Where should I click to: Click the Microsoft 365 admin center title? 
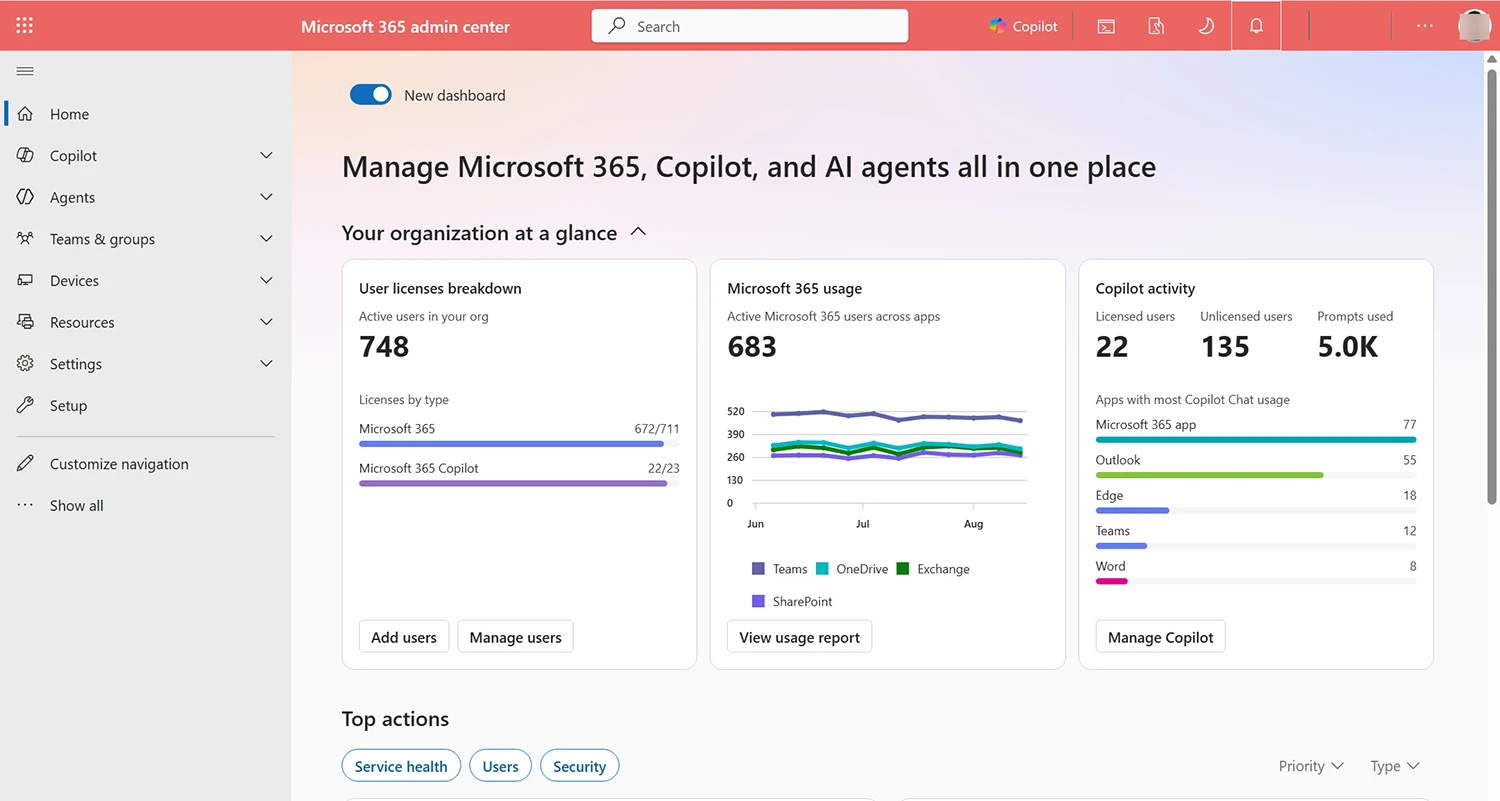tap(405, 27)
